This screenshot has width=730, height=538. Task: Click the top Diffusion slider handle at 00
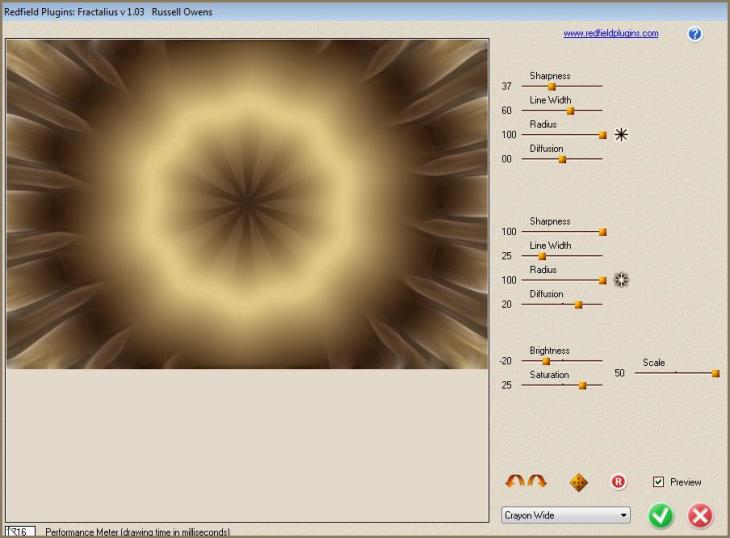(x=562, y=159)
